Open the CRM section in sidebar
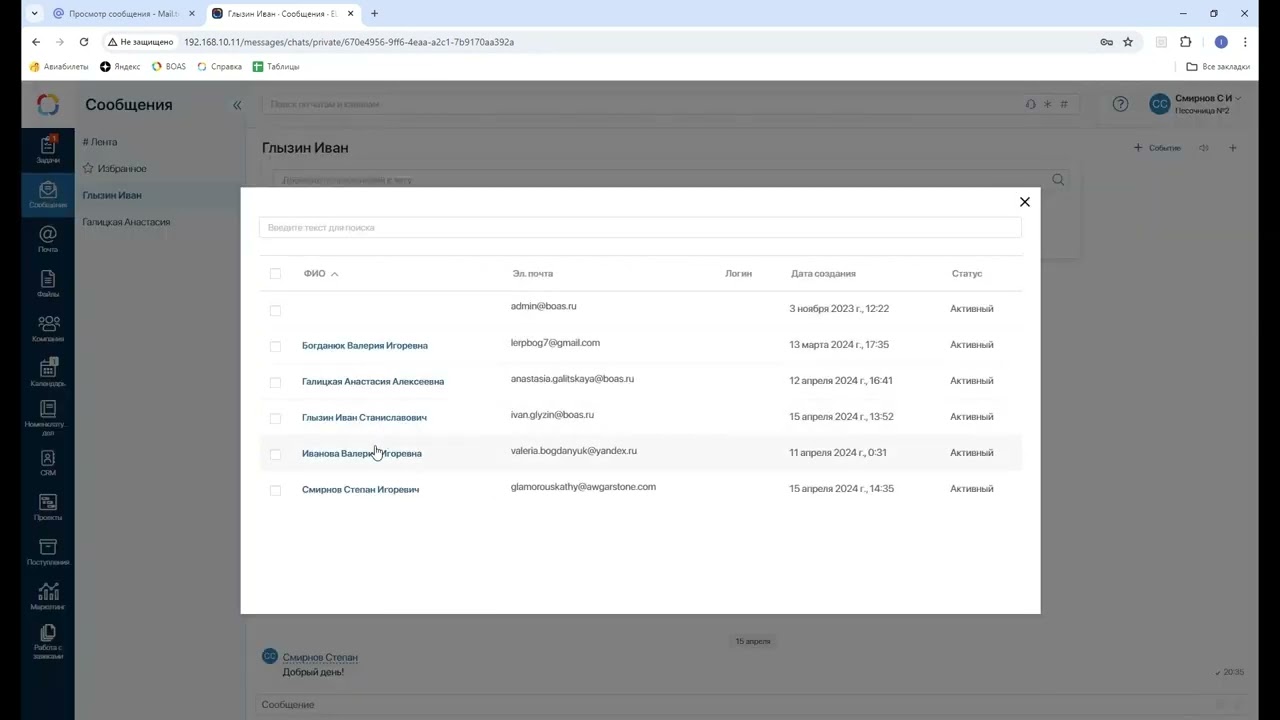1280x720 pixels. coord(48,463)
